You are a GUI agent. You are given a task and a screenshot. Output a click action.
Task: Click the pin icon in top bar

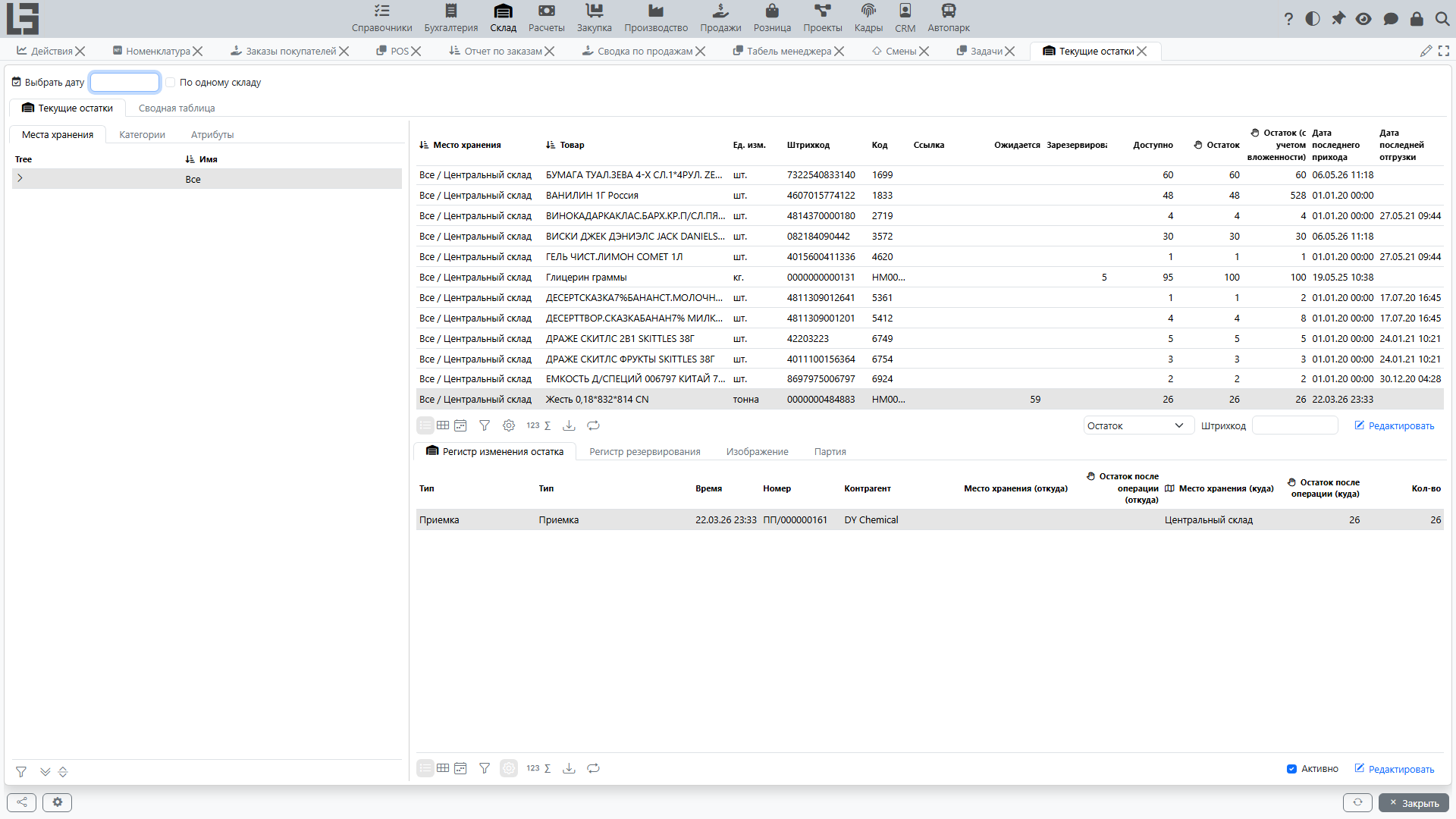point(1338,19)
